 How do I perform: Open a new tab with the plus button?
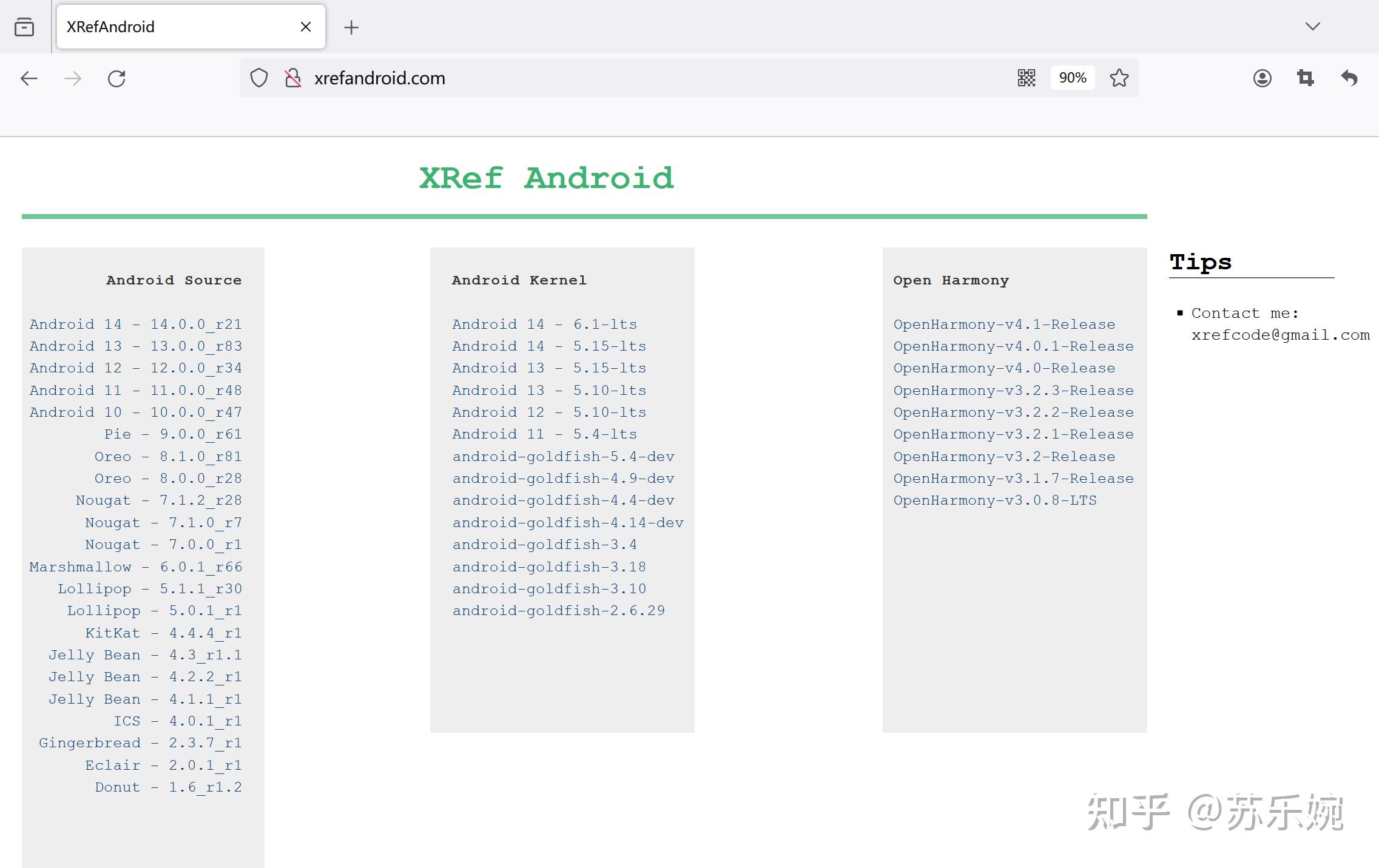click(x=351, y=26)
